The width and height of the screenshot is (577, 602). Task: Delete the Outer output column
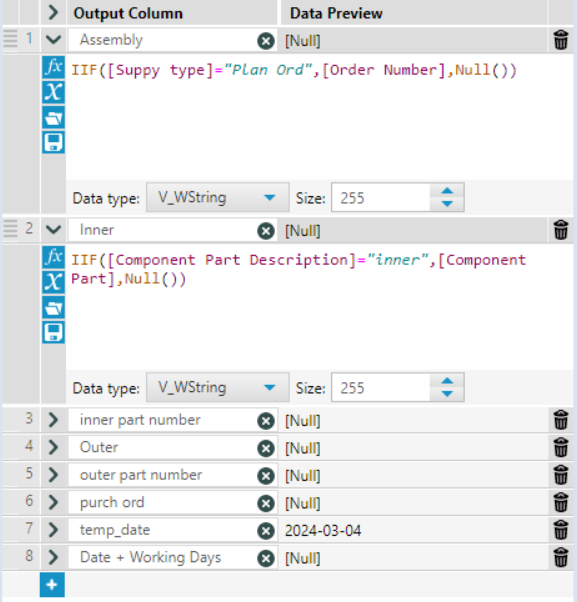pyautogui.click(x=560, y=447)
